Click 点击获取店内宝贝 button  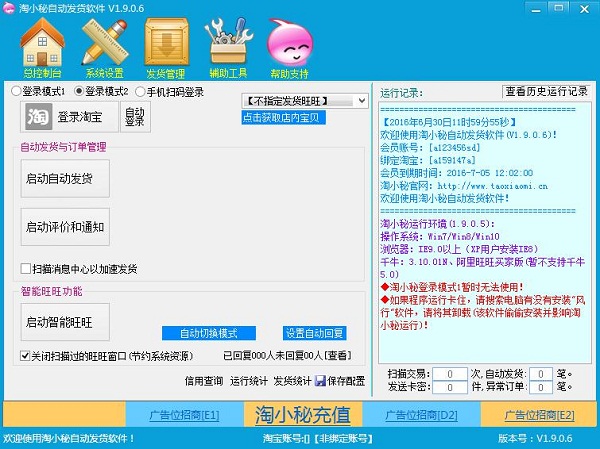point(284,118)
